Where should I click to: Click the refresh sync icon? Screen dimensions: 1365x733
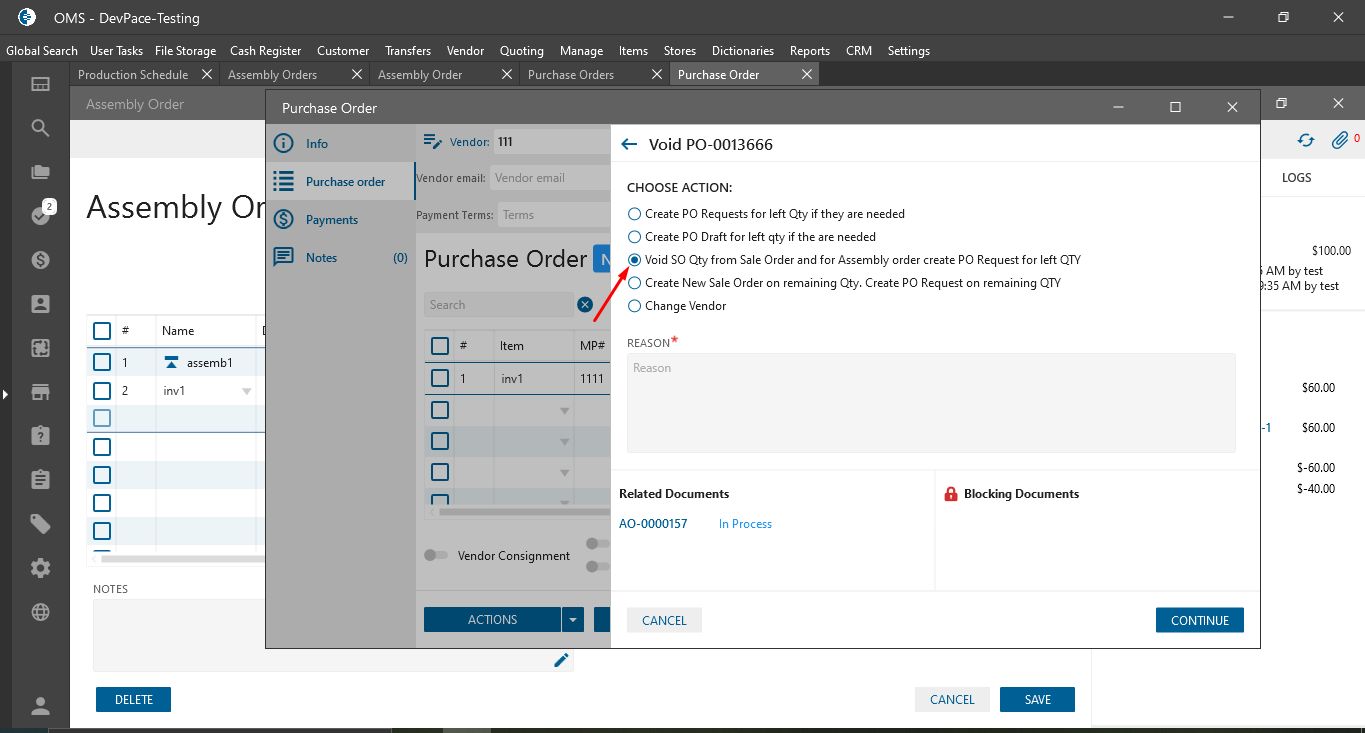(1305, 141)
